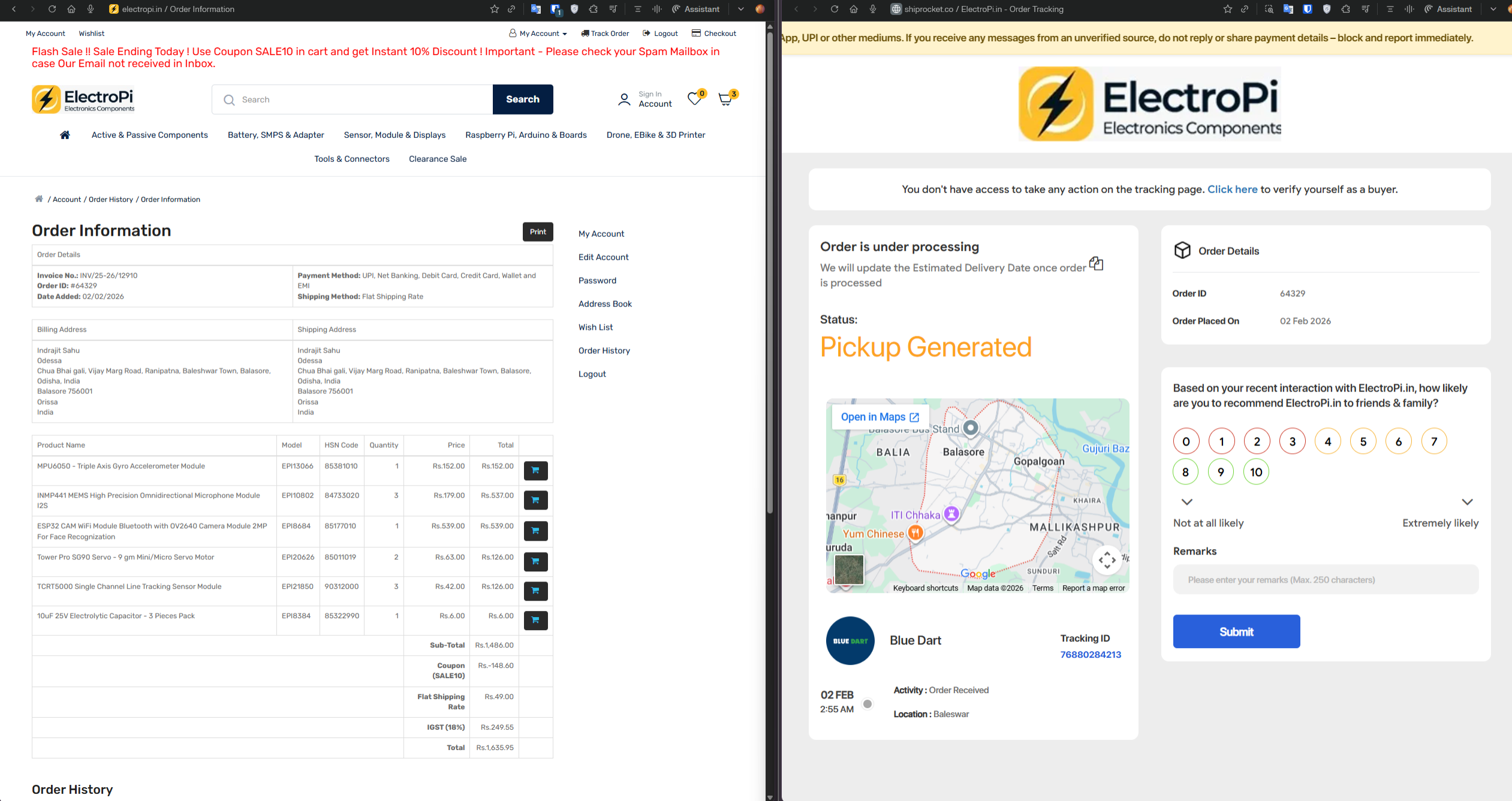The height and width of the screenshot is (801, 1512).
Task: Click the left page vertical scrollbar
Action: point(770,270)
